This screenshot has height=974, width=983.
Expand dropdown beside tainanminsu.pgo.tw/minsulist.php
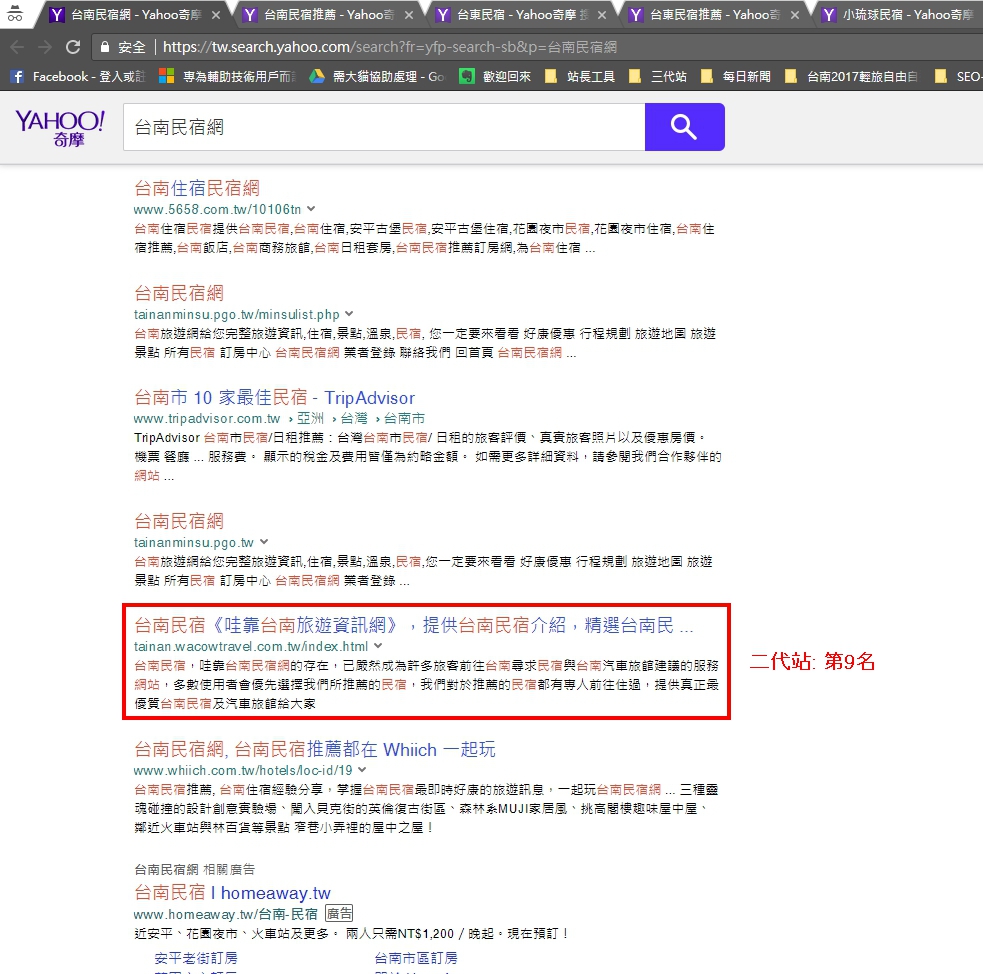tap(349, 313)
